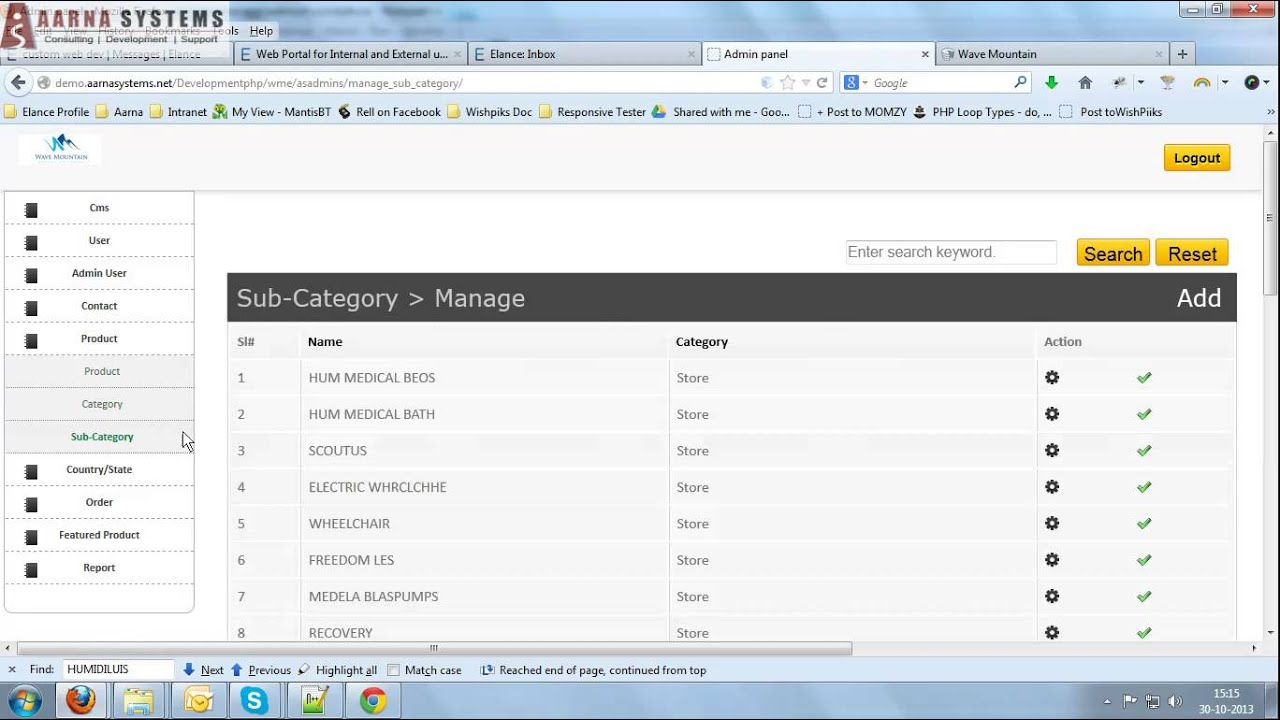This screenshot has width=1280, height=720.
Task: Click the Featured Product sidebar icon
Action: (31, 537)
